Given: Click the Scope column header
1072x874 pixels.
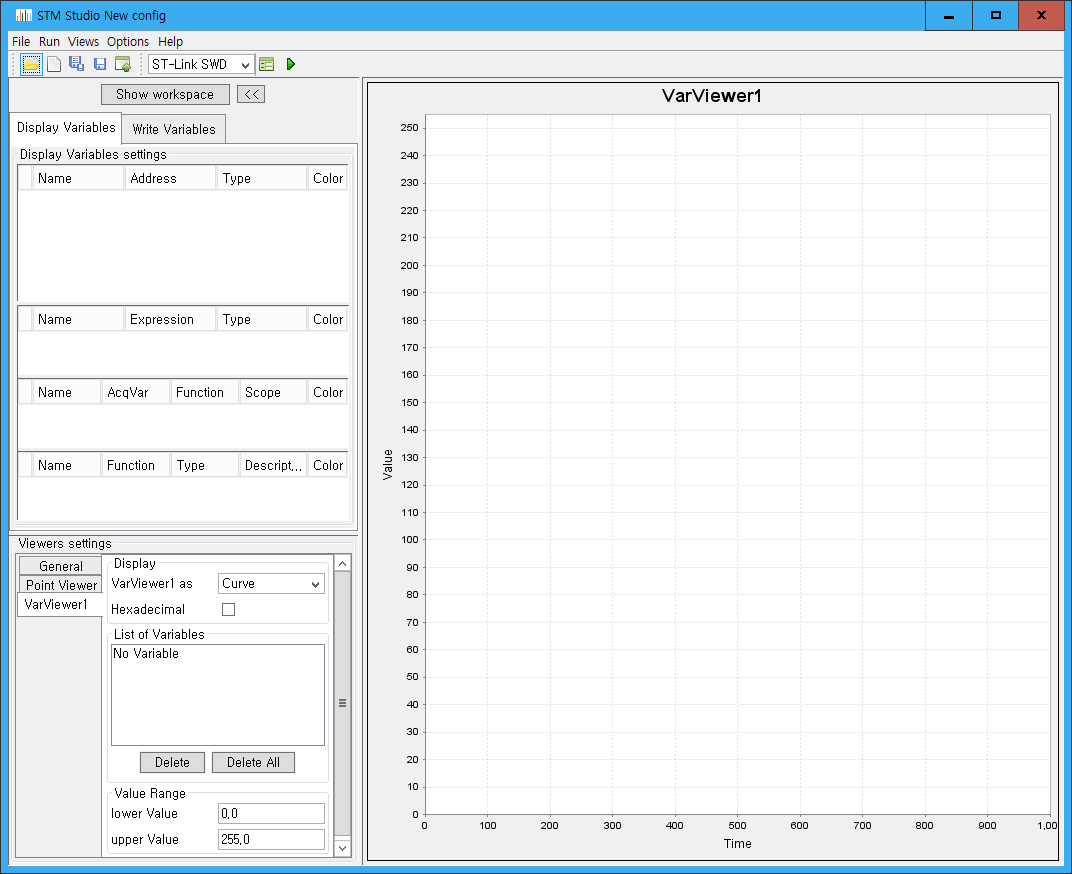Looking at the screenshot, I should click(273, 393).
